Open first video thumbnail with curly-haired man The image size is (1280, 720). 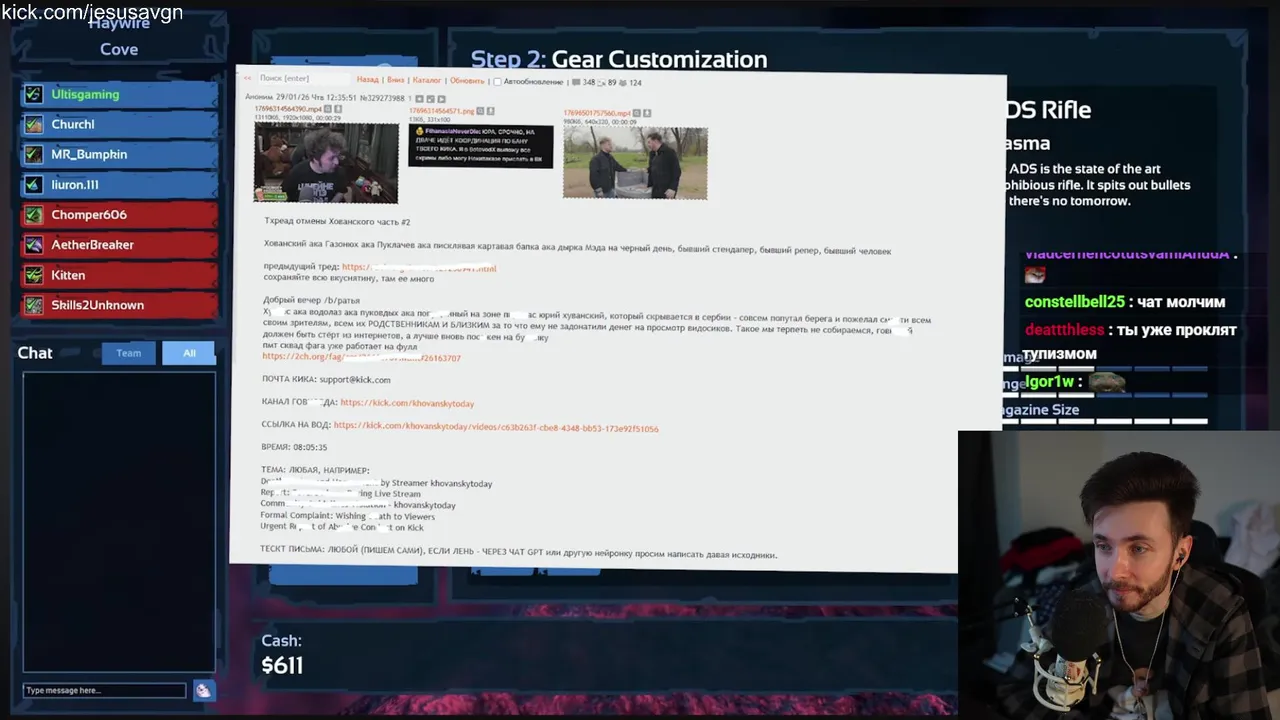[326, 162]
